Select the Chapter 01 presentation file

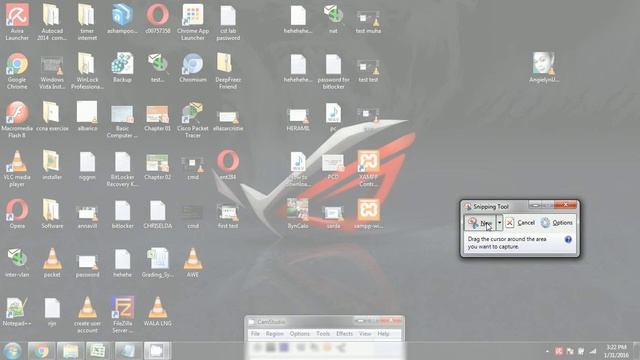coord(158,116)
